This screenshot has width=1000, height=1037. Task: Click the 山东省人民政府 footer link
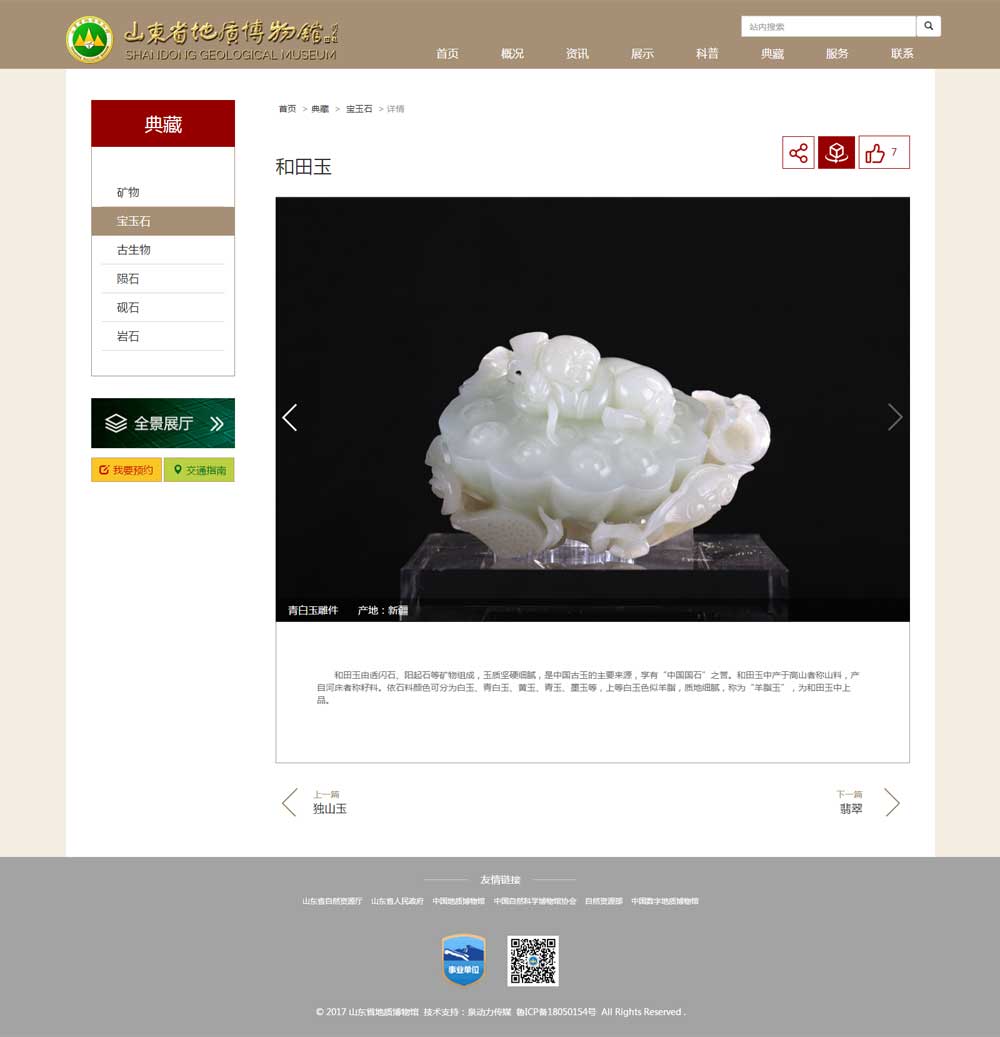pyautogui.click(x=397, y=901)
